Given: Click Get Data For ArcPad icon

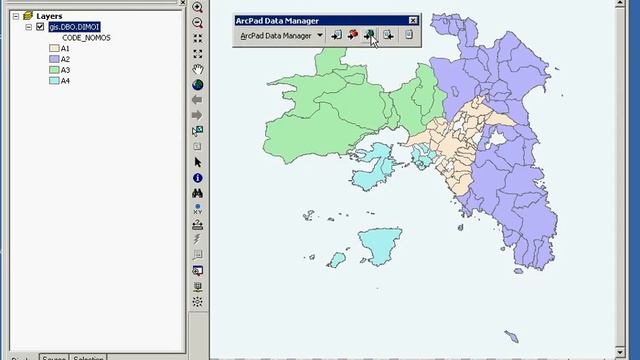Looking at the screenshot, I should pos(336,36).
